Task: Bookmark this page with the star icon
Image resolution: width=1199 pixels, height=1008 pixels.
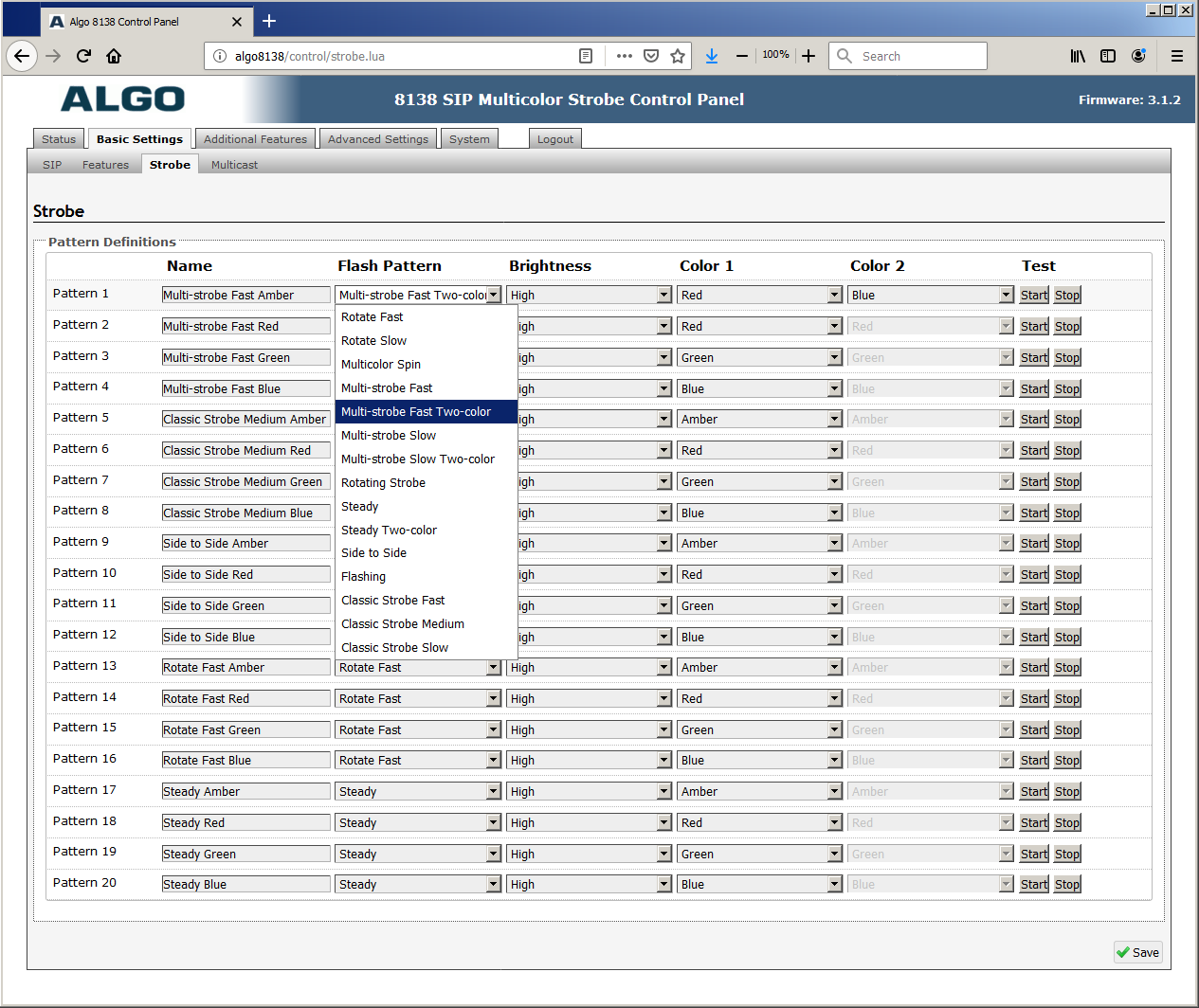Action: tap(678, 56)
